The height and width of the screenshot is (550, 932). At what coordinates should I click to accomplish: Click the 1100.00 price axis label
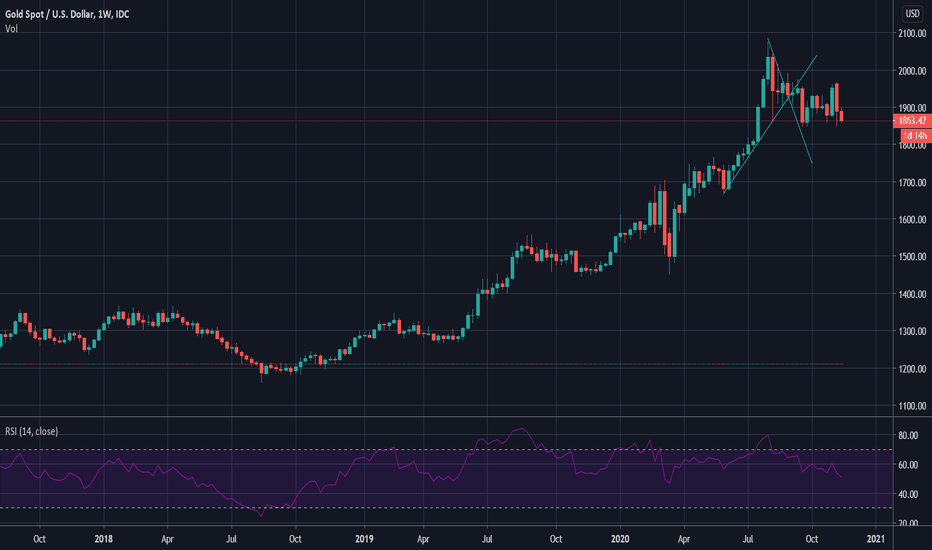(x=912, y=406)
